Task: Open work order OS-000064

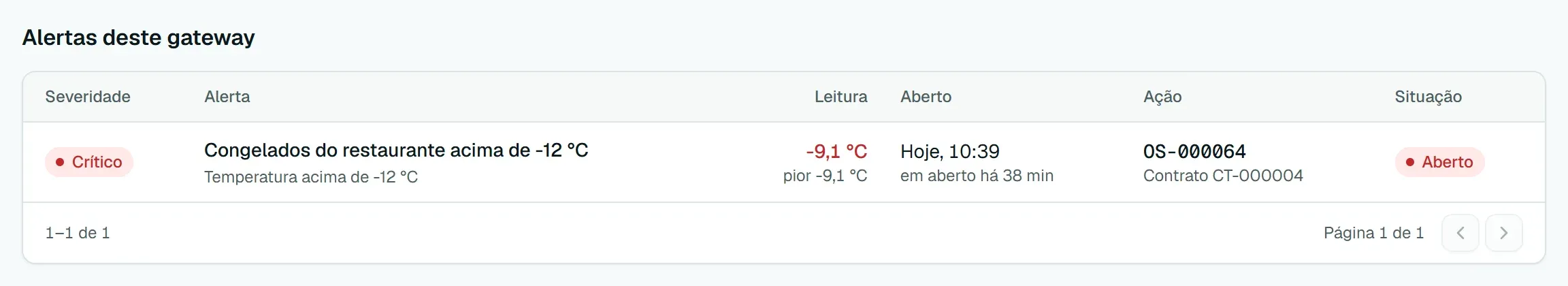Action: coord(1194,151)
